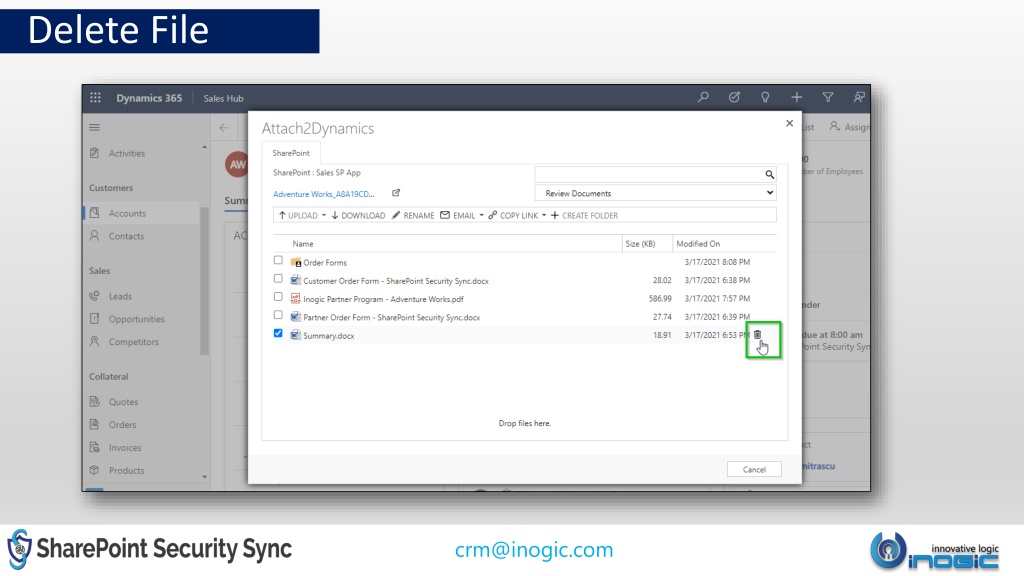Viewport: 1024px width, 576px height.
Task: Click Create Folder in toolbar
Action: pyautogui.click(x=584, y=216)
